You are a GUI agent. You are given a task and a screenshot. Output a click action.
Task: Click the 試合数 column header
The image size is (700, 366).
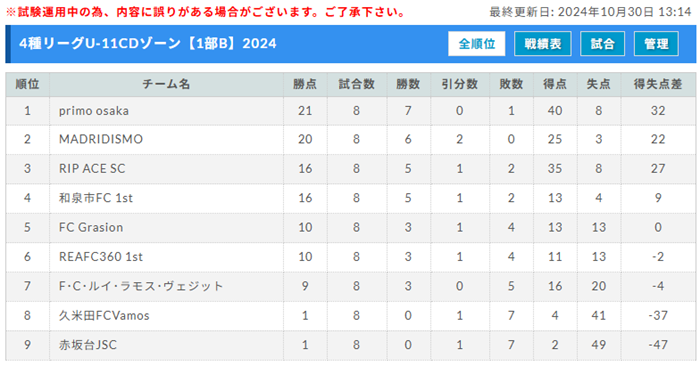point(356,84)
